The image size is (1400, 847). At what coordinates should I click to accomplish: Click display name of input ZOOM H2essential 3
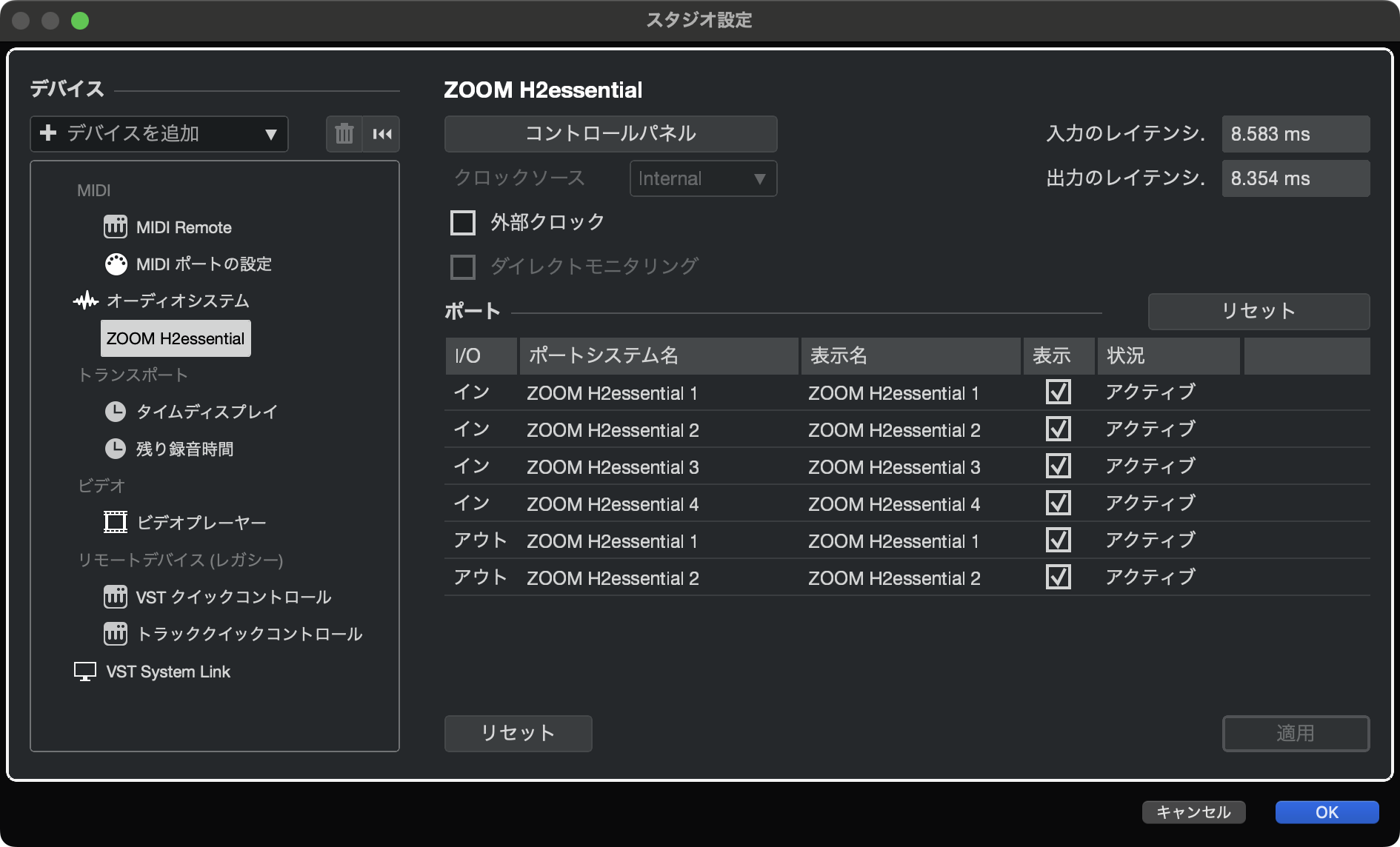click(x=894, y=467)
